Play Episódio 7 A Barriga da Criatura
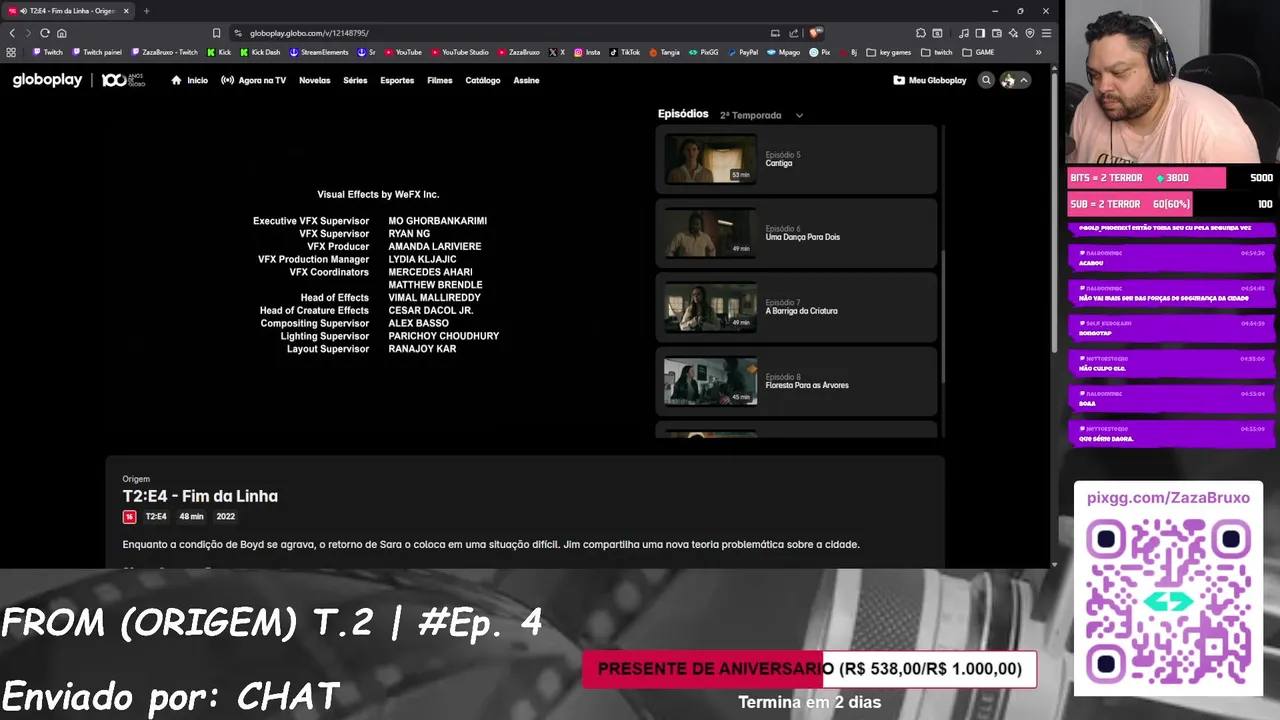This screenshot has width=1280, height=720. click(x=710, y=307)
